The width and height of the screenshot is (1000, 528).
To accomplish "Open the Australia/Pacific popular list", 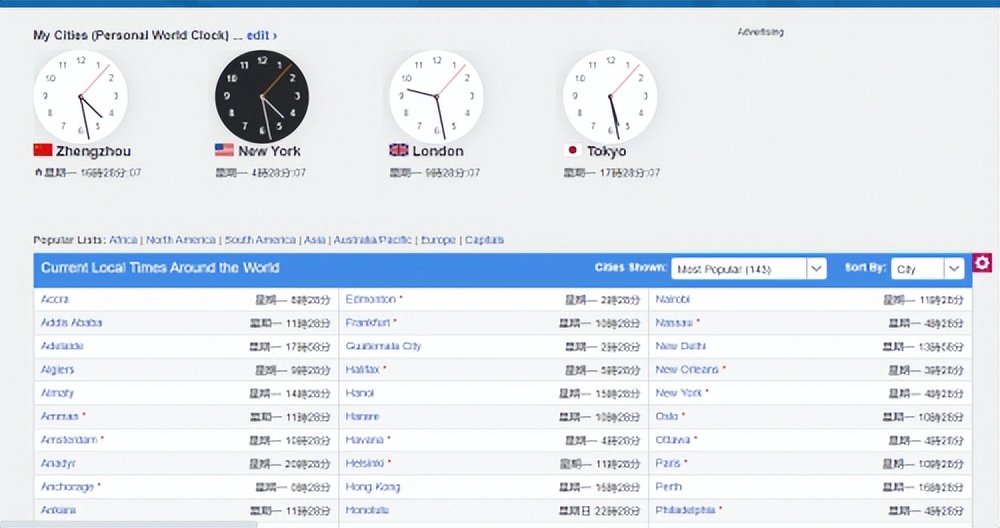I will [372, 240].
